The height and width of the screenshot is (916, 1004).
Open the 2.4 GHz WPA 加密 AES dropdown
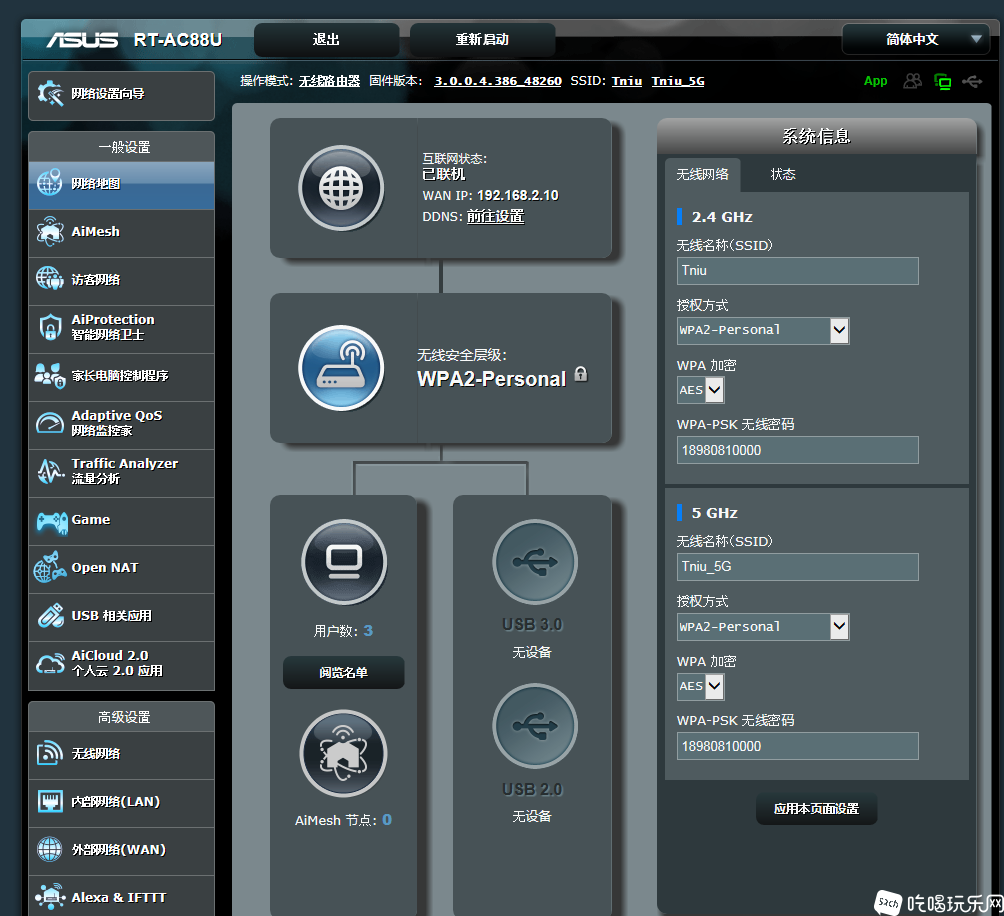pyautogui.click(x=700, y=390)
